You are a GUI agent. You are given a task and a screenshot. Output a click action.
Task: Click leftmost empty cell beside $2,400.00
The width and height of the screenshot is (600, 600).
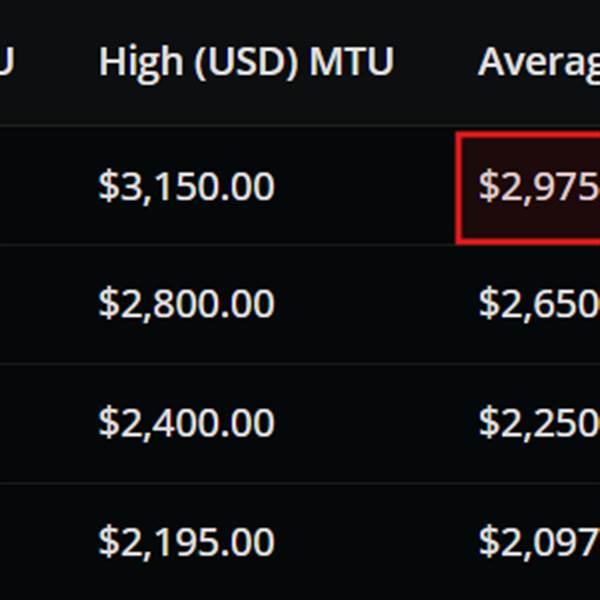click(x=35, y=423)
